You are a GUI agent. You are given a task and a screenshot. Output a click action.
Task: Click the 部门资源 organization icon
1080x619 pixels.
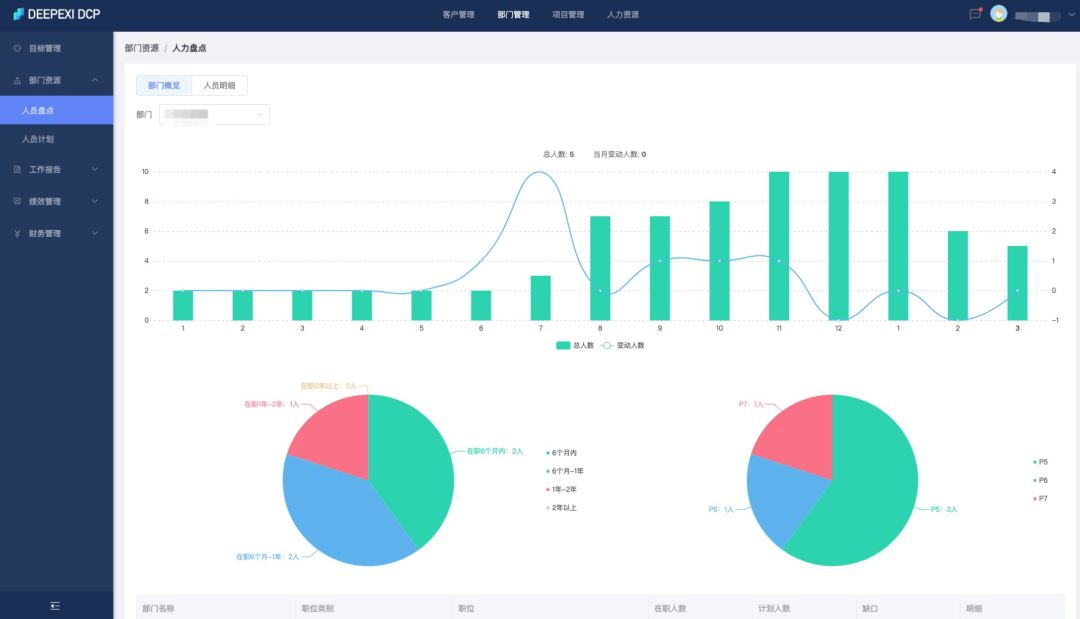click(17, 81)
